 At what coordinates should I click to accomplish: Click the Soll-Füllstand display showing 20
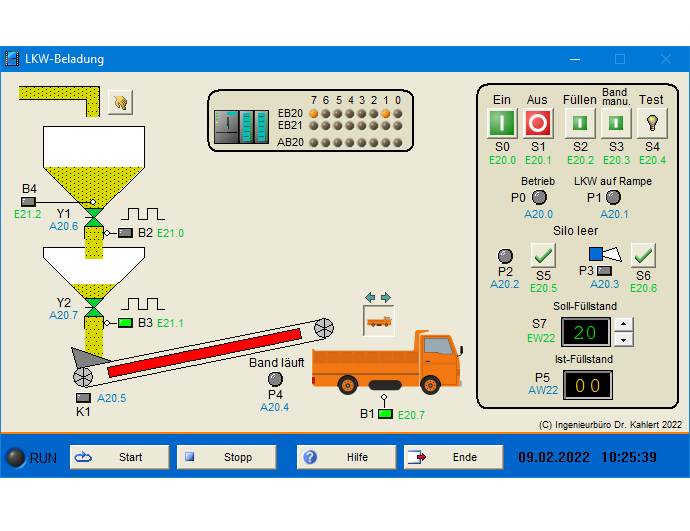point(585,332)
